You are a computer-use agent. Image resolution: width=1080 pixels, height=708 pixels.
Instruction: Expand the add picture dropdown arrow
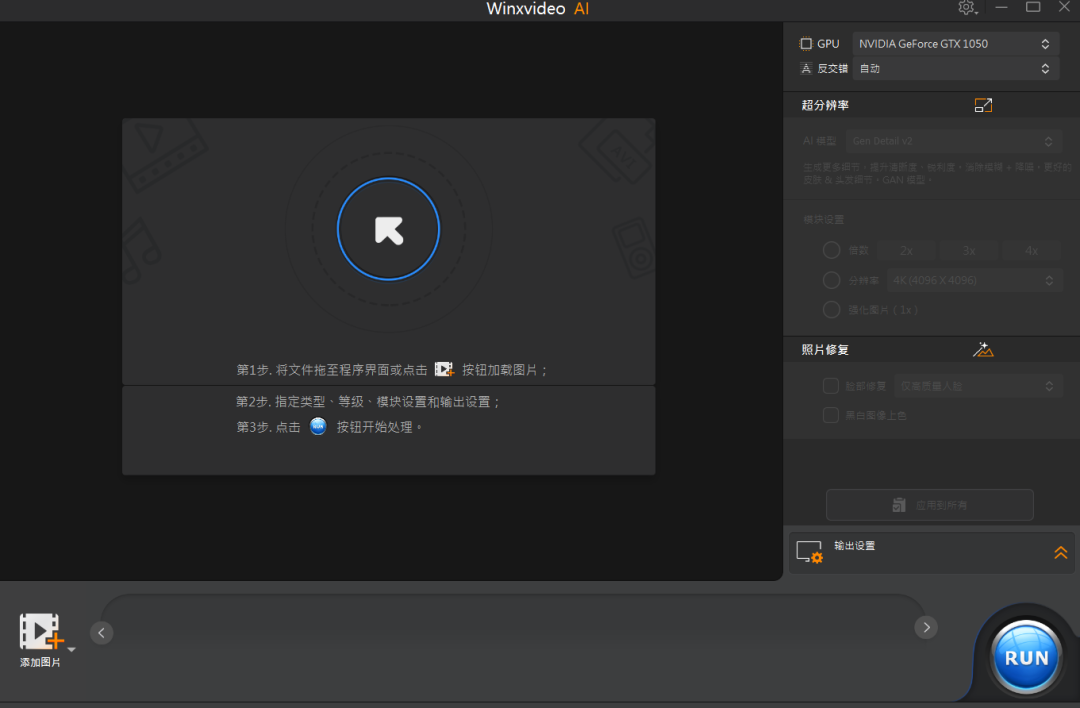(71, 649)
